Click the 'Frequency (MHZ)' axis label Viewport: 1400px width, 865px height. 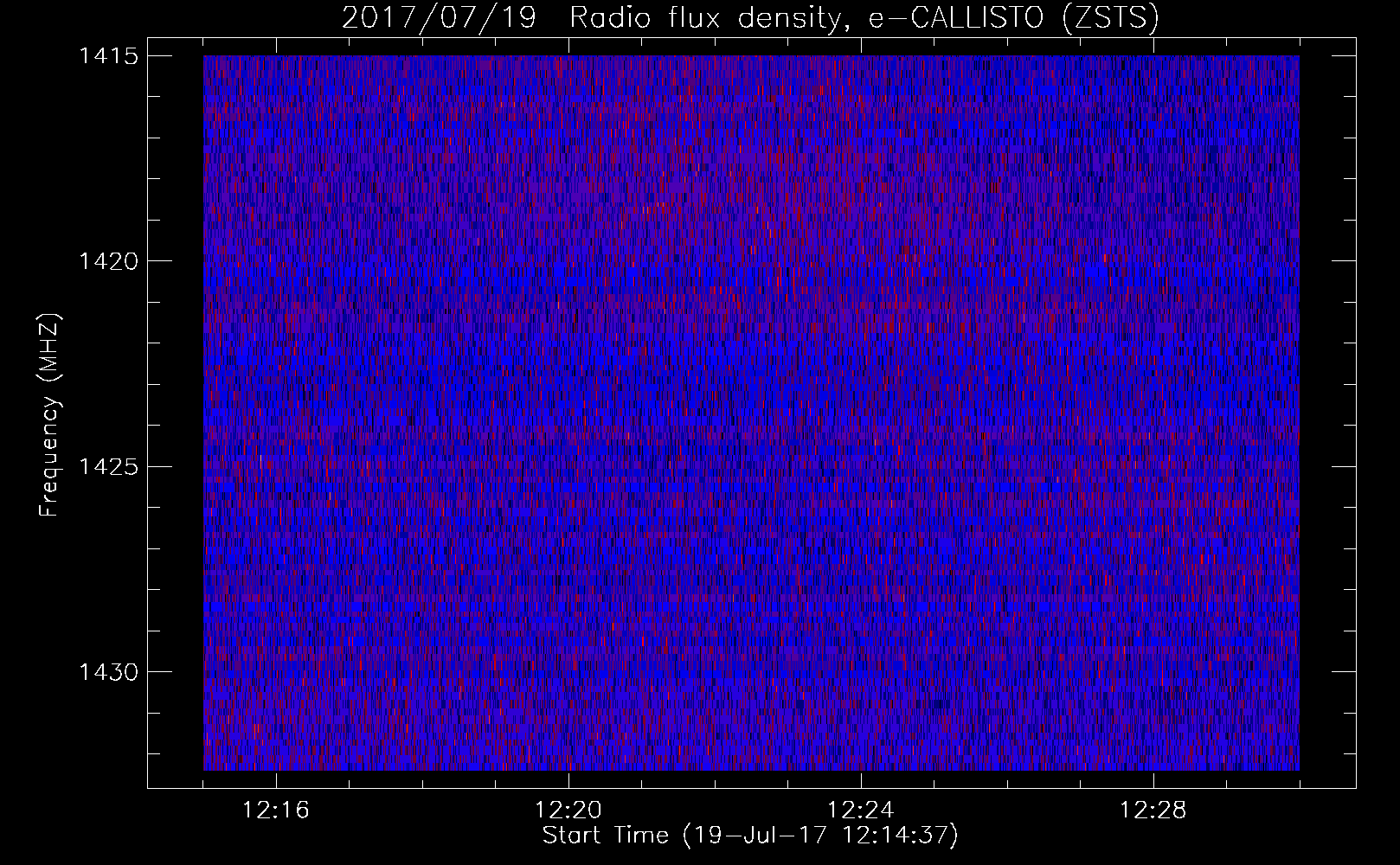click(x=50, y=413)
